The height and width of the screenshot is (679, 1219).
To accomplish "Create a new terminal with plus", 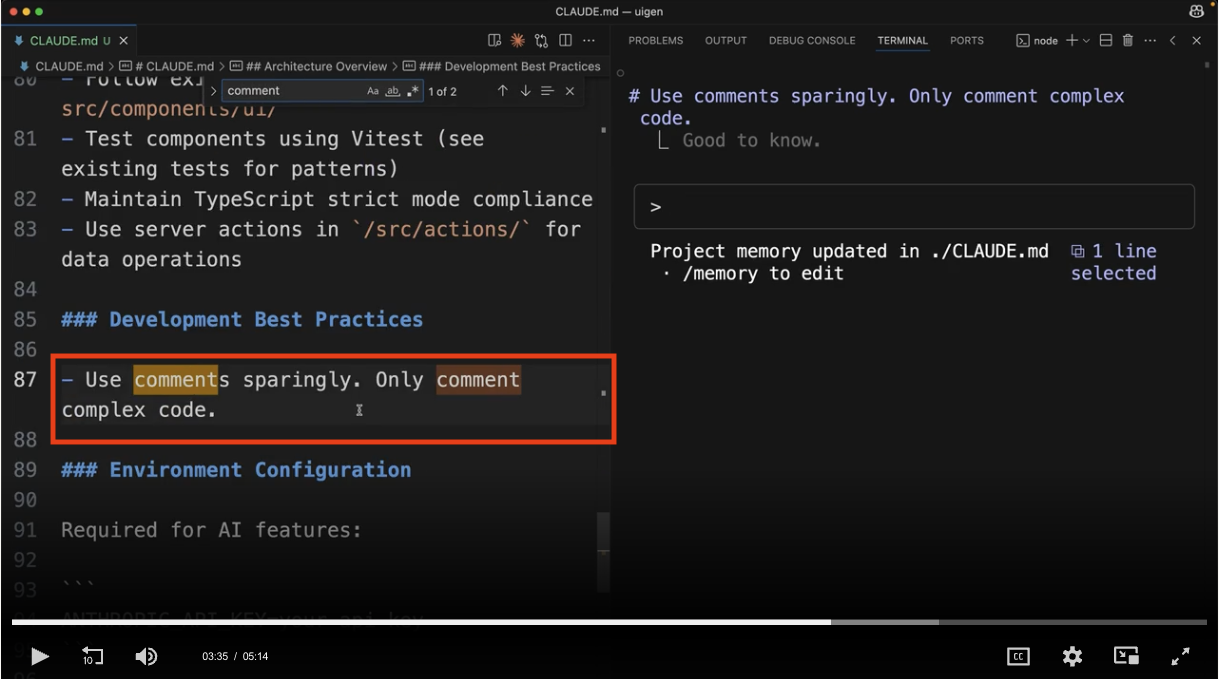I will click(x=1072, y=41).
